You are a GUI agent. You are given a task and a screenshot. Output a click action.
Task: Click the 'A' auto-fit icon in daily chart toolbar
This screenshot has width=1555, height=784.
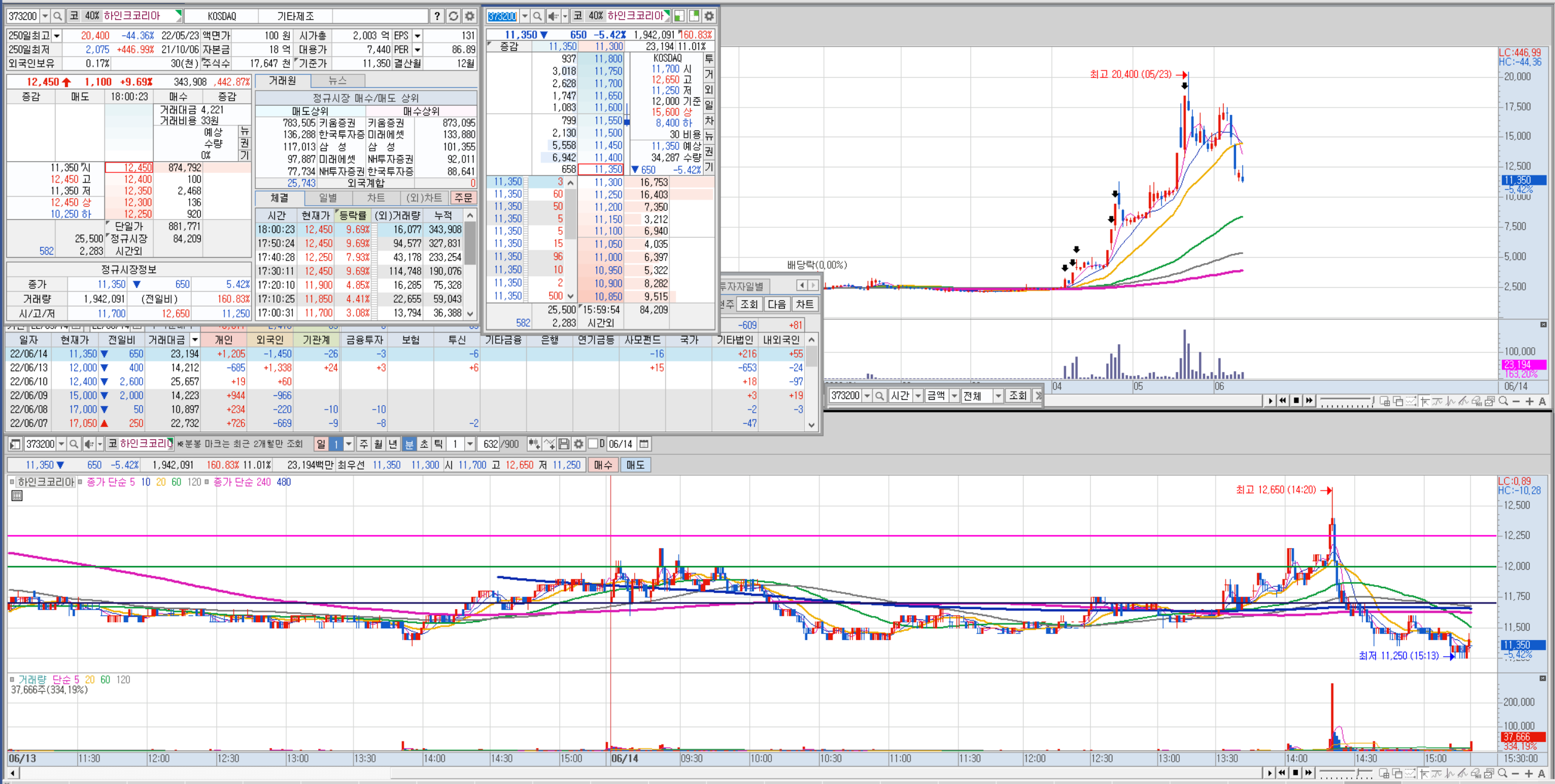[x=1542, y=401]
